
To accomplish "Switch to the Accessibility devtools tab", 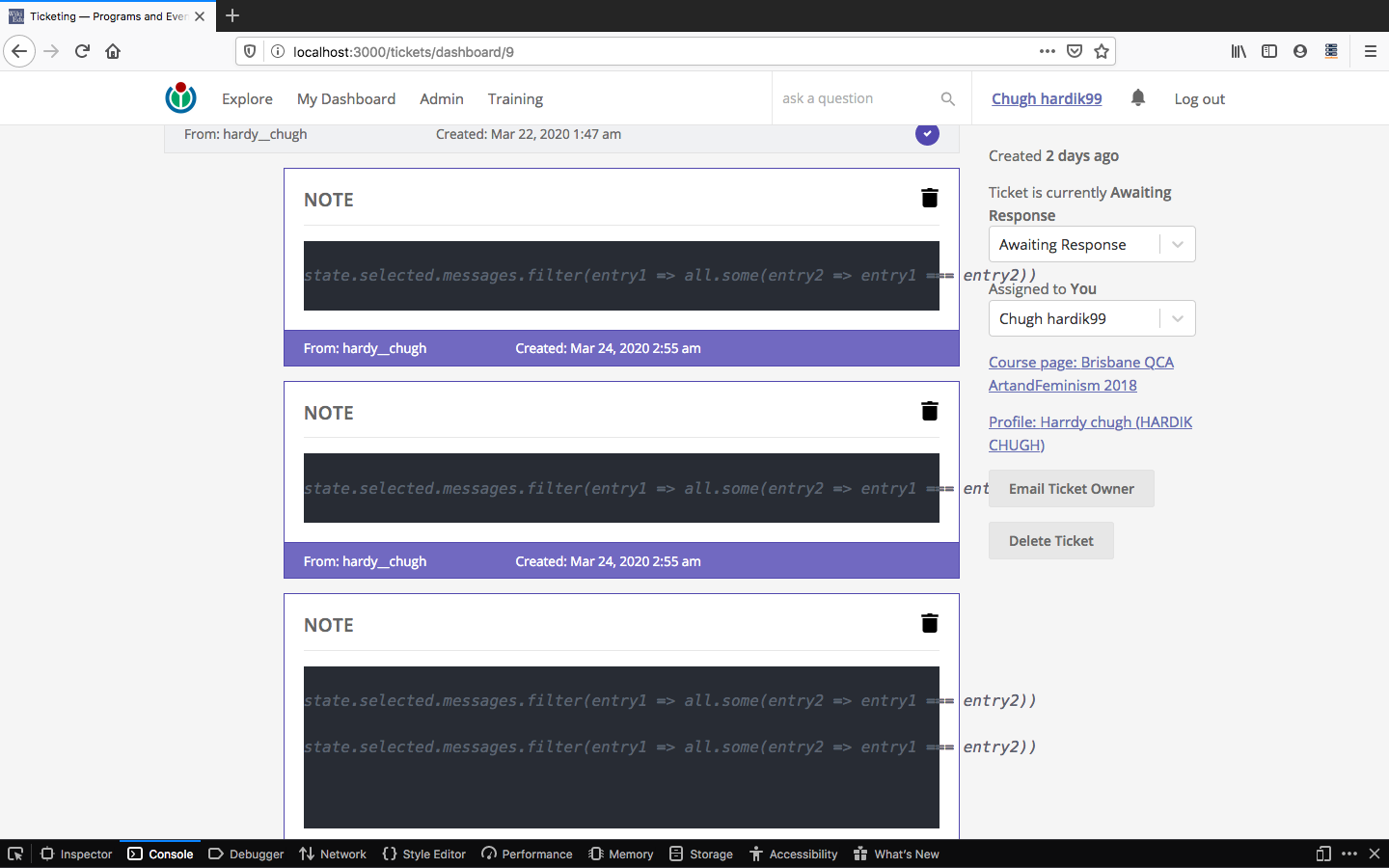I will [x=793, y=854].
